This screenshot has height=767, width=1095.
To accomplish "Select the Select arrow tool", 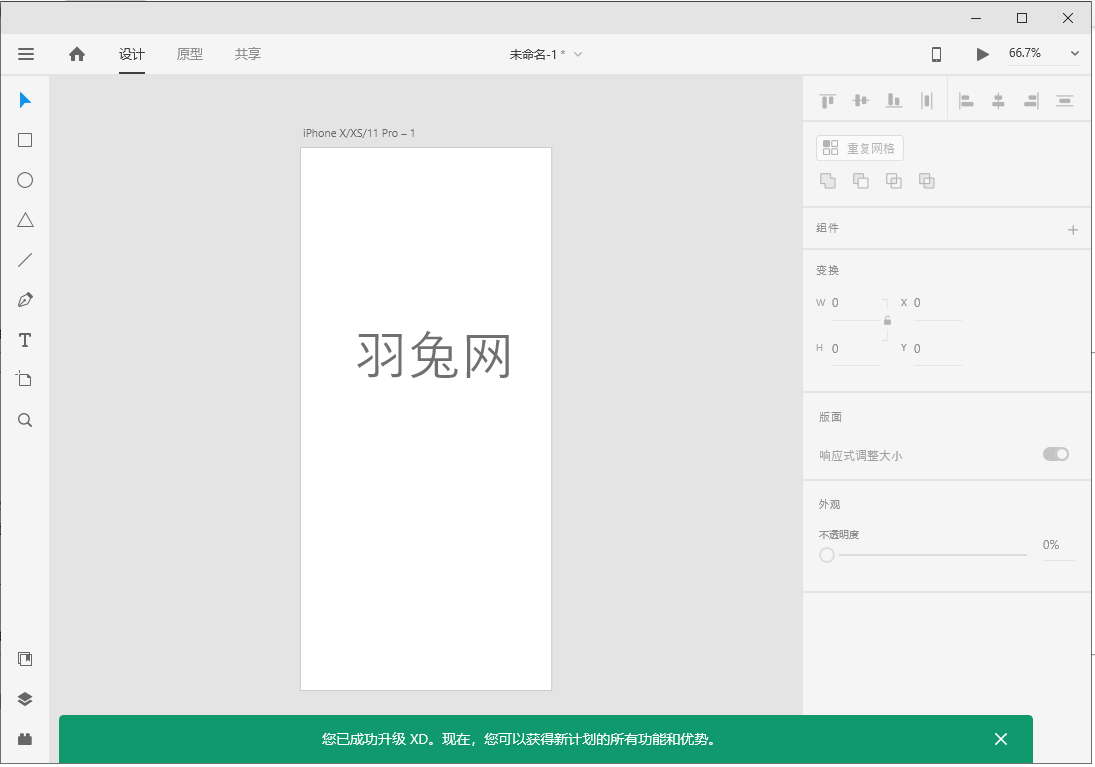I will (x=25, y=100).
